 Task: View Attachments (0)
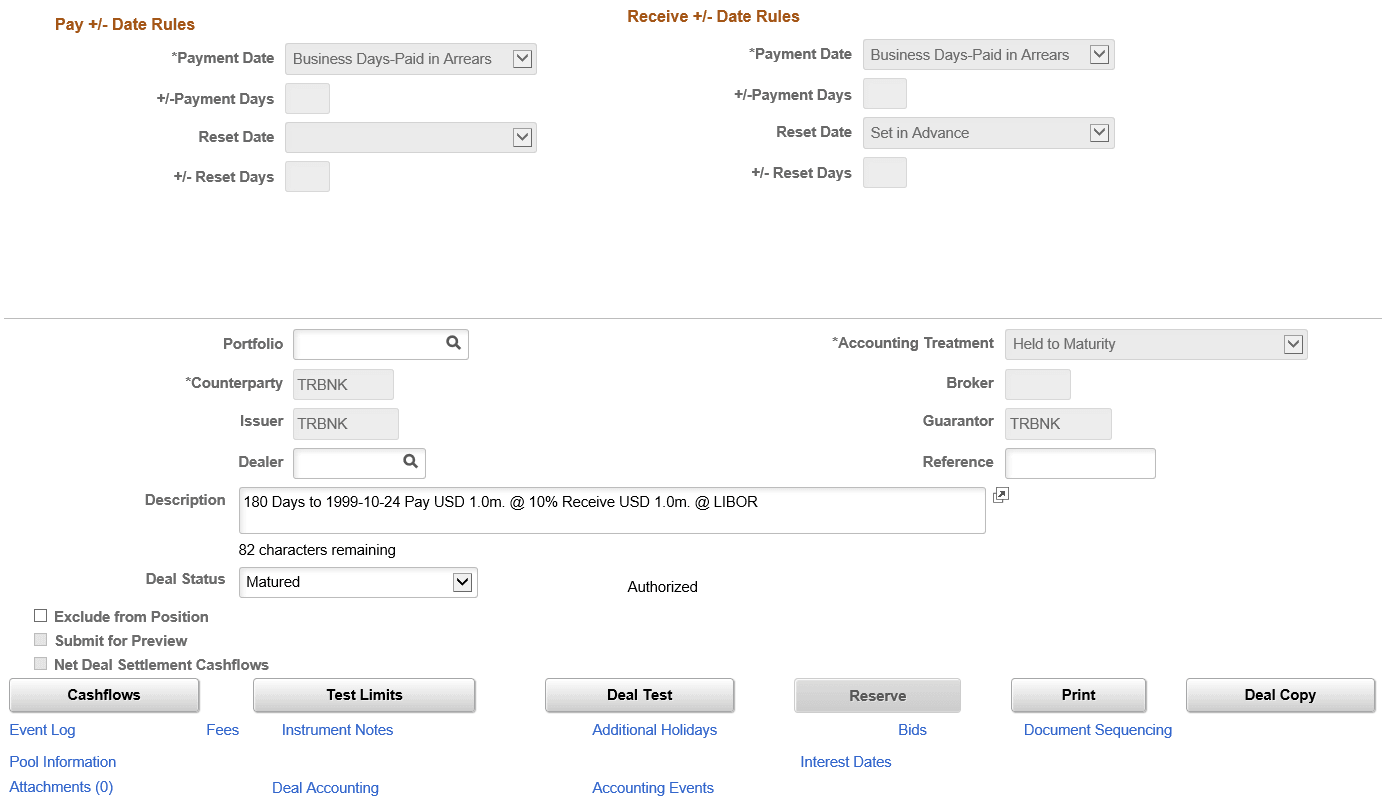tap(60, 787)
